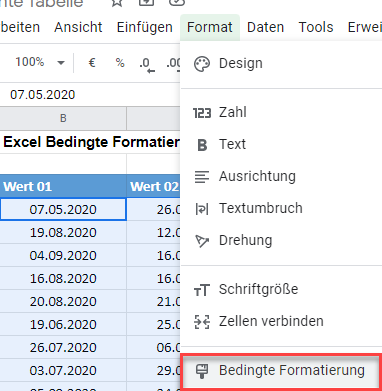Open the Drehung submenu
The image size is (382, 391).
click(281, 240)
